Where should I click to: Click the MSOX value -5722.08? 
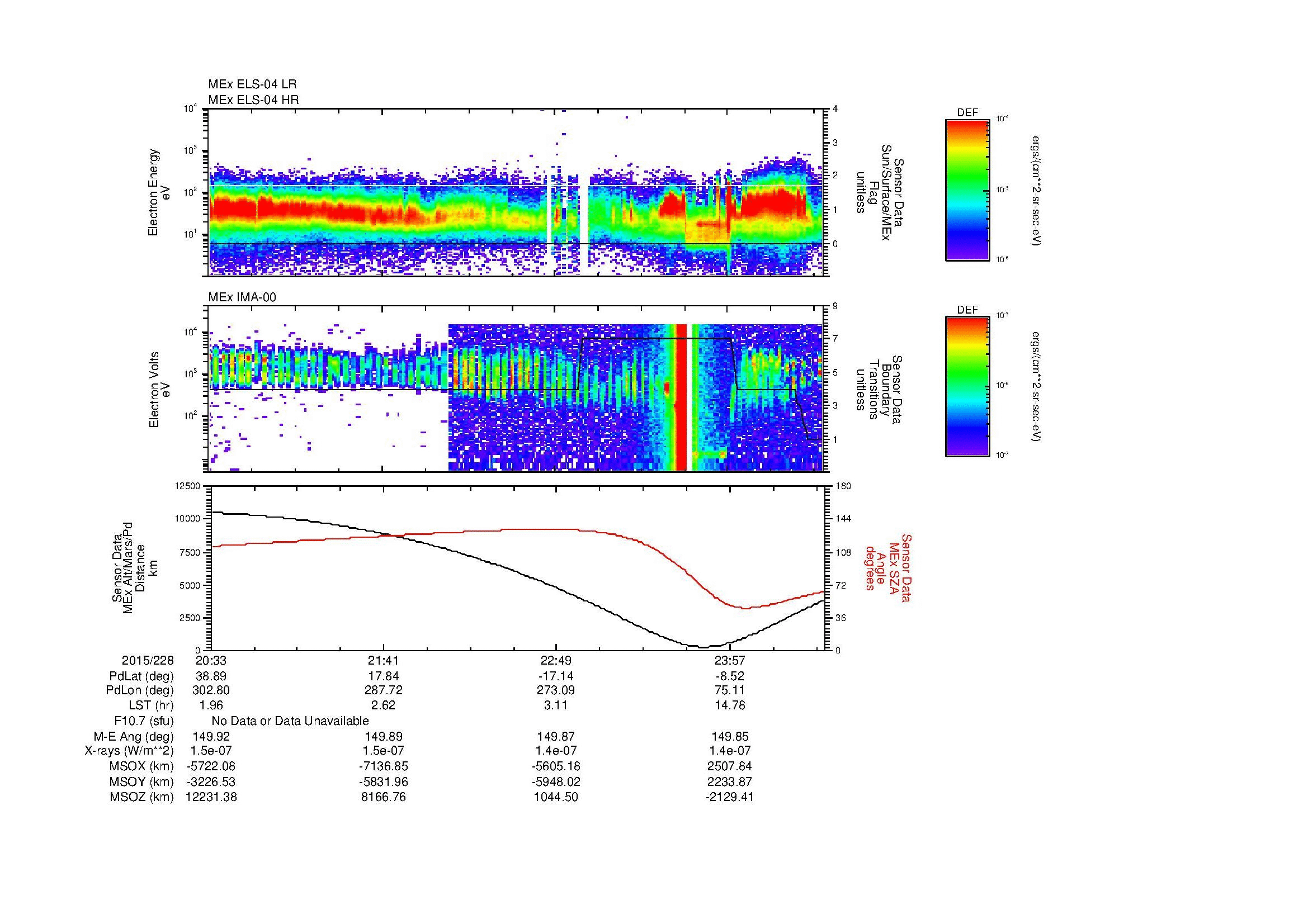click(211, 766)
